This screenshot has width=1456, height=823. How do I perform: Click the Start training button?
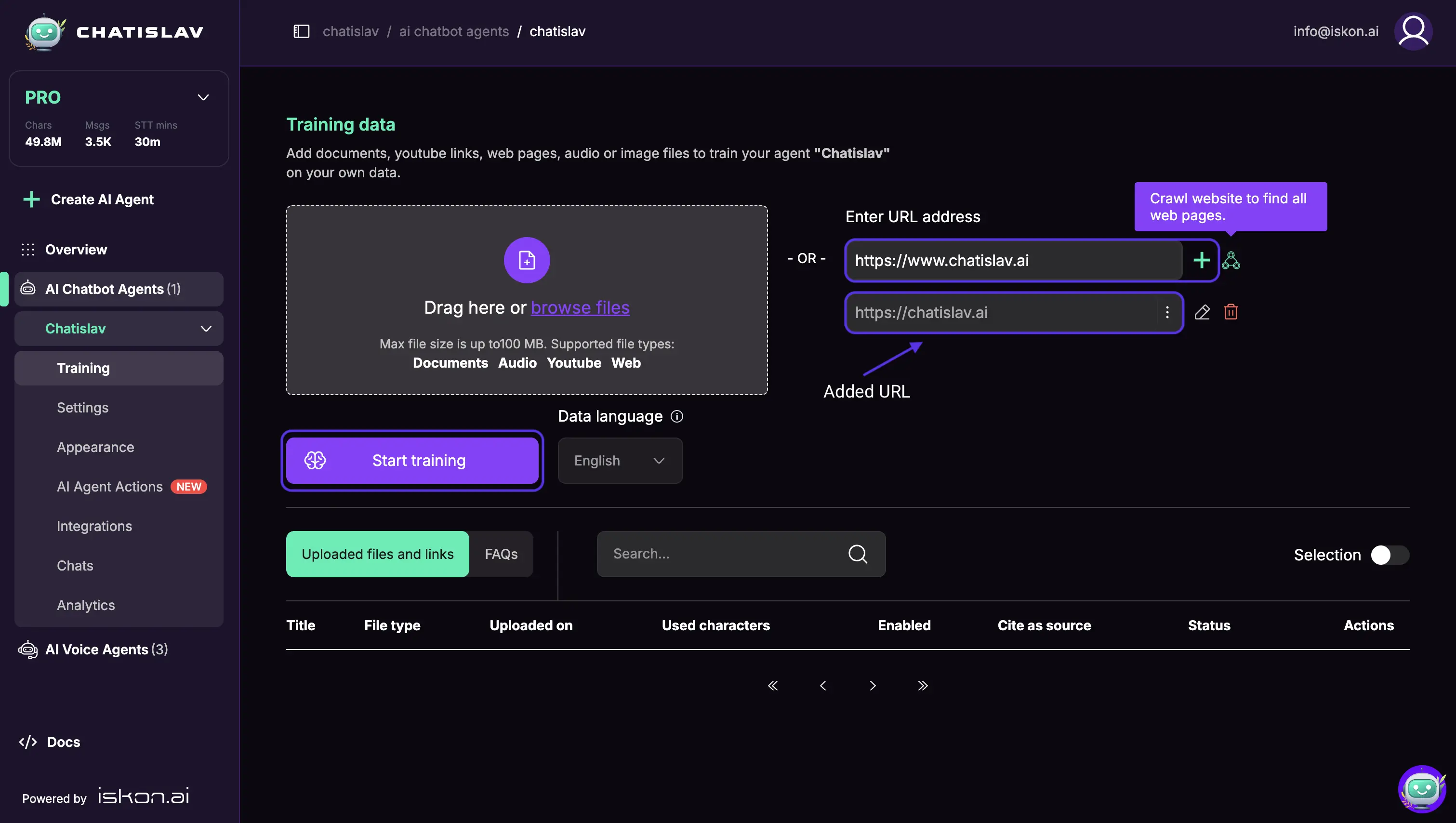[412, 461]
